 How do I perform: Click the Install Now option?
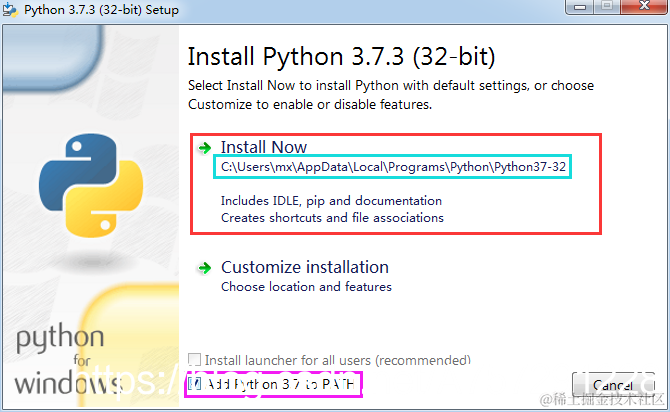pos(263,147)
